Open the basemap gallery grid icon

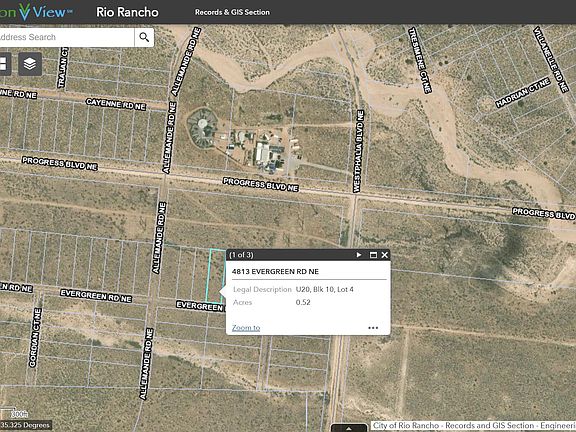click(4, 64)
